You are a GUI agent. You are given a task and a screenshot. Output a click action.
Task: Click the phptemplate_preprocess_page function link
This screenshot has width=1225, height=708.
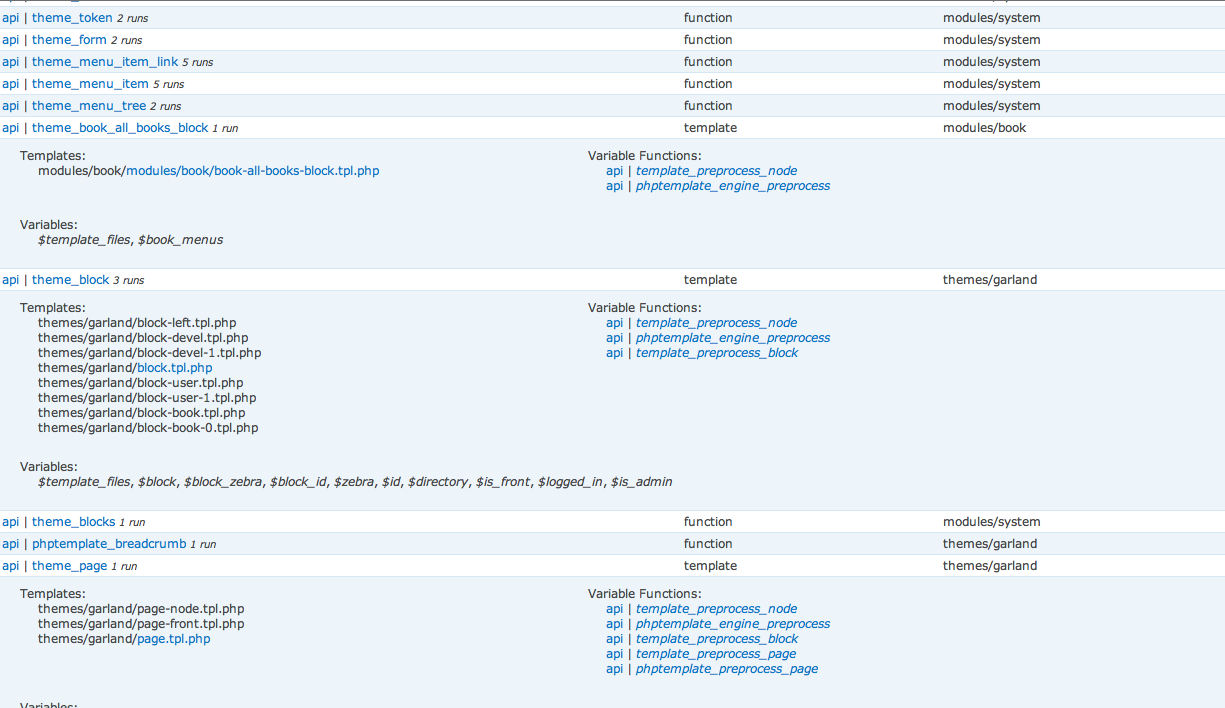click(726, 669)
